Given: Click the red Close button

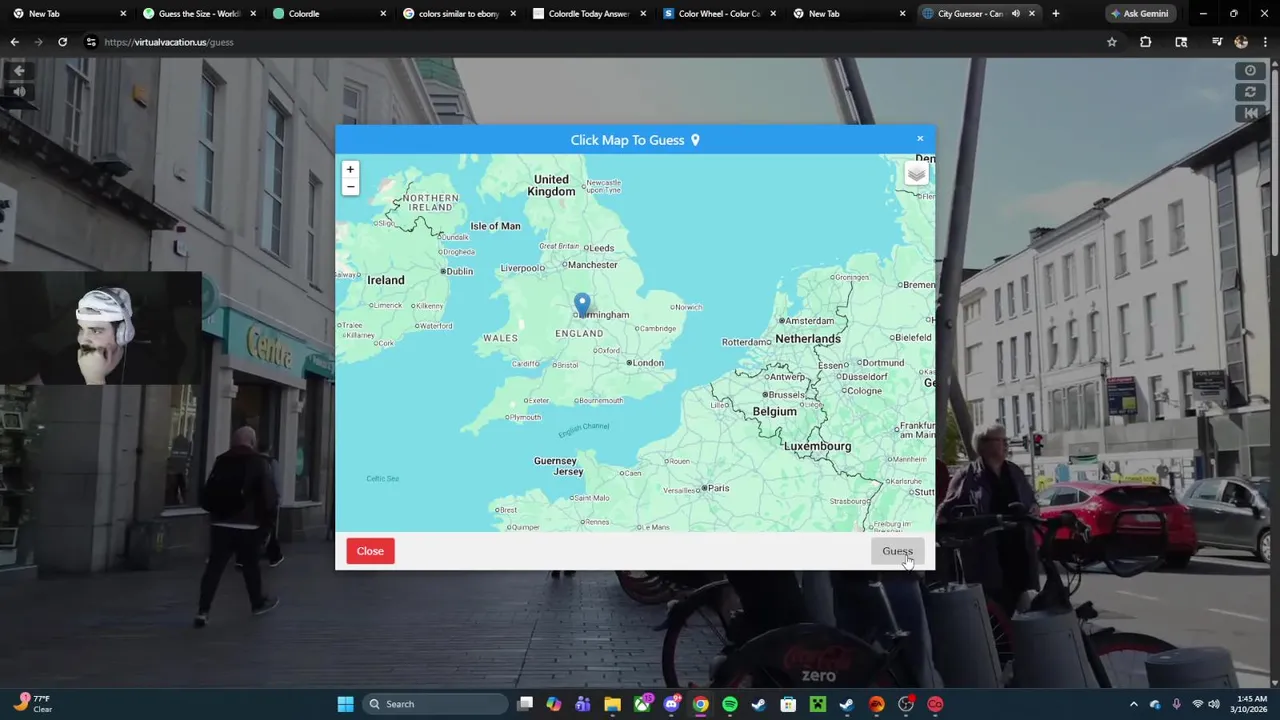Looking at the screenshot, I should (370, 551).
